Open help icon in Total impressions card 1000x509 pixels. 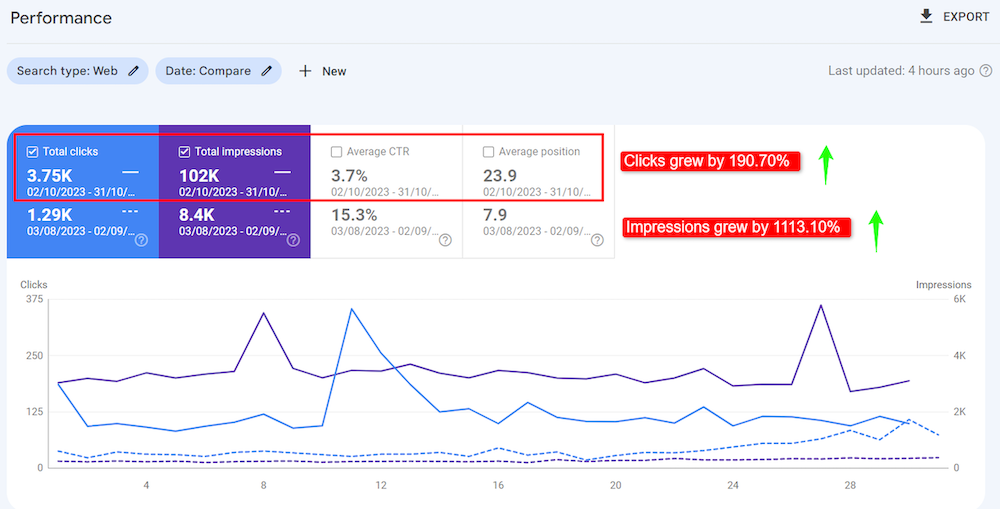click(x=293, y=240)
